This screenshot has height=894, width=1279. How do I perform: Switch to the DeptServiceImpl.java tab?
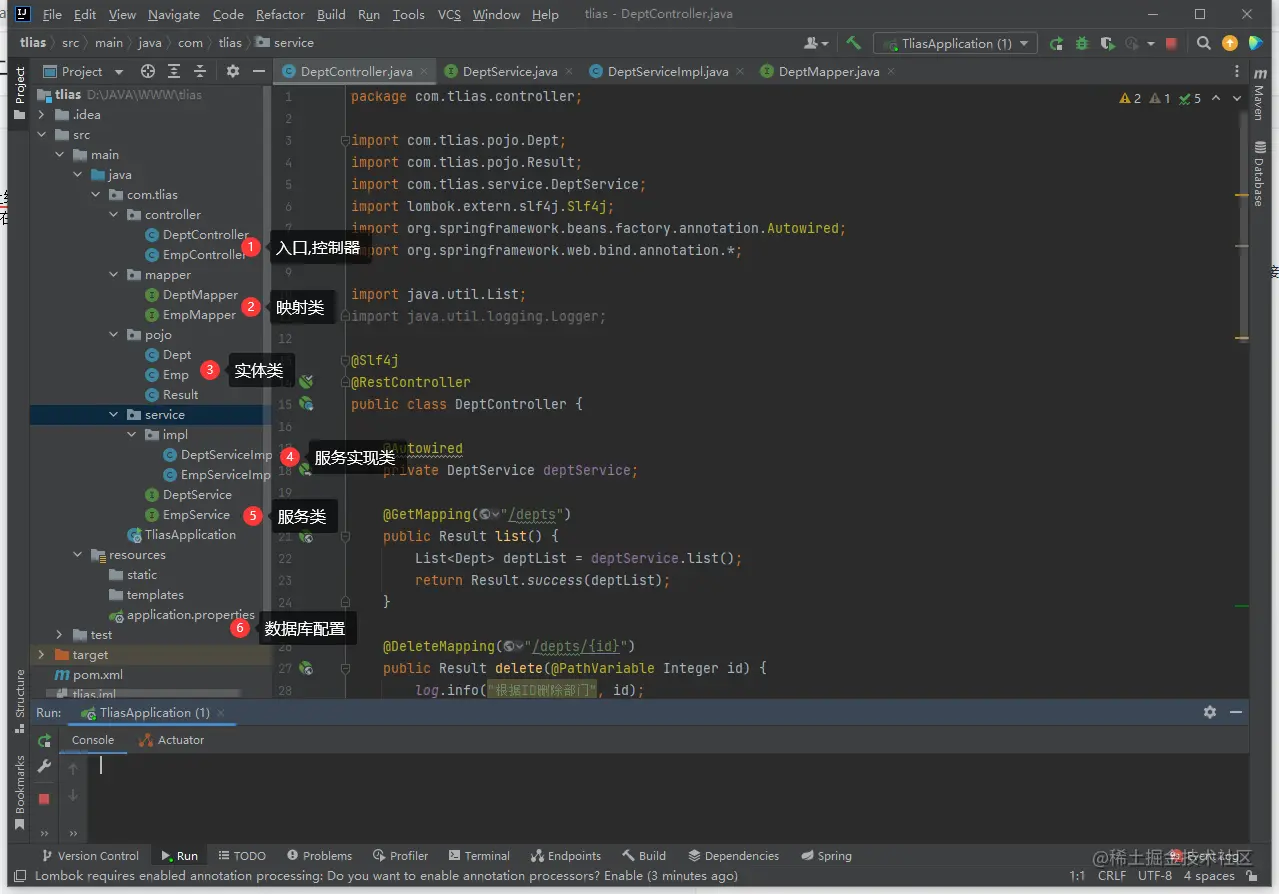pyautogui.click(x=667, y=72)
